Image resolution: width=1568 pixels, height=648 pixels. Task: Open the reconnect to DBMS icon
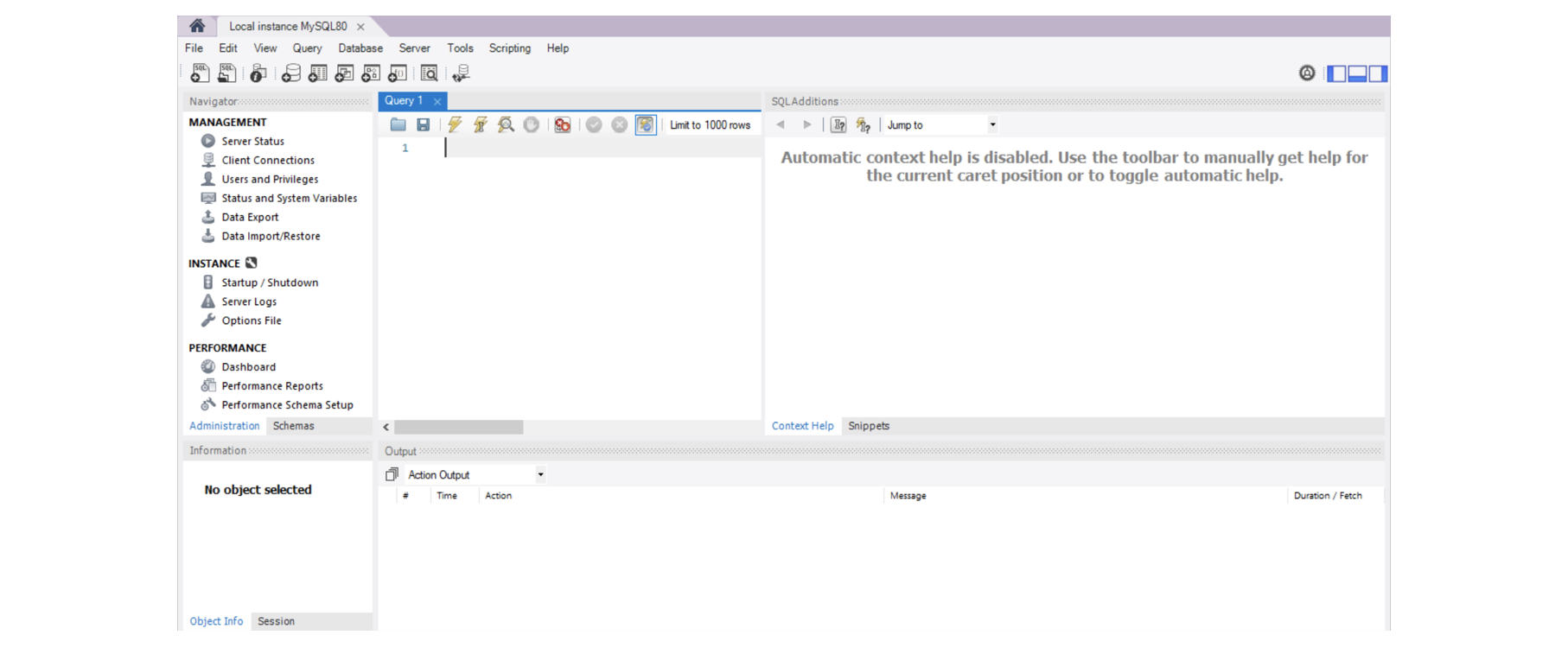pyautogui.click(x=461, y=74)
